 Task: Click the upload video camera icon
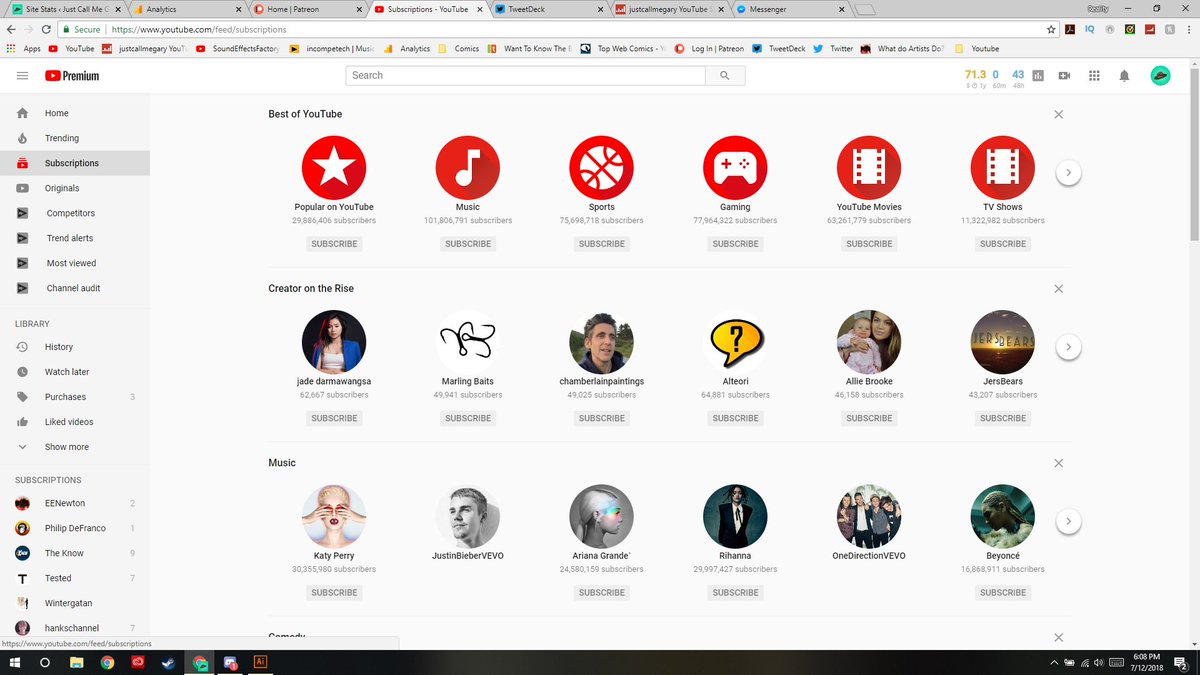click(x=1064, y=76)
